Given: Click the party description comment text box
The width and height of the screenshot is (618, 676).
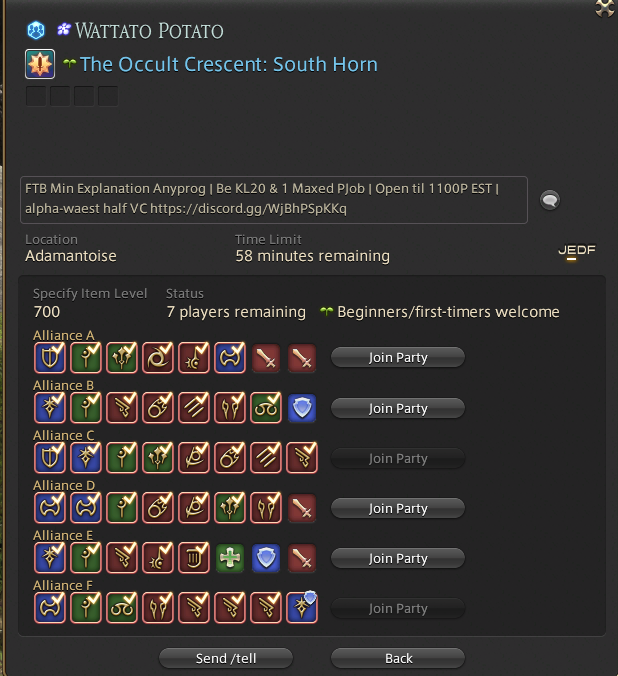Looking at the screenshot, I should coord(274,200).
